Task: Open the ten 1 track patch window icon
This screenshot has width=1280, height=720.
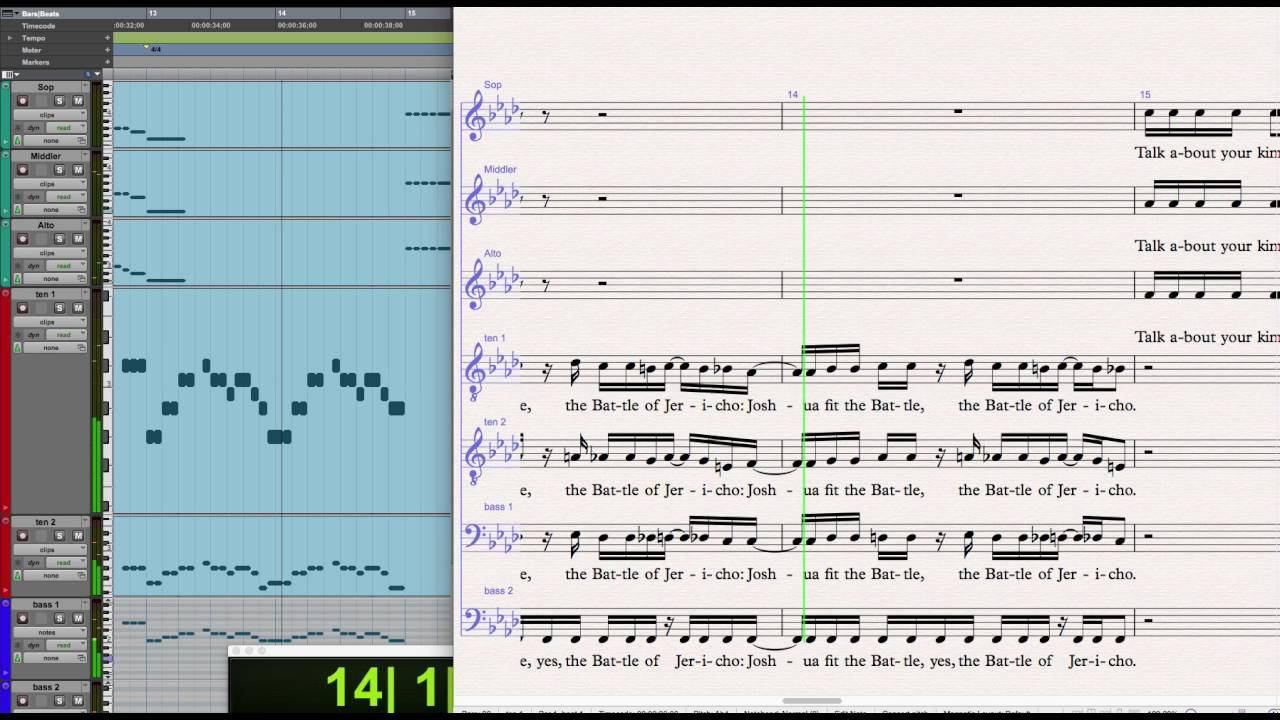Action: click(x=82, y=348)
